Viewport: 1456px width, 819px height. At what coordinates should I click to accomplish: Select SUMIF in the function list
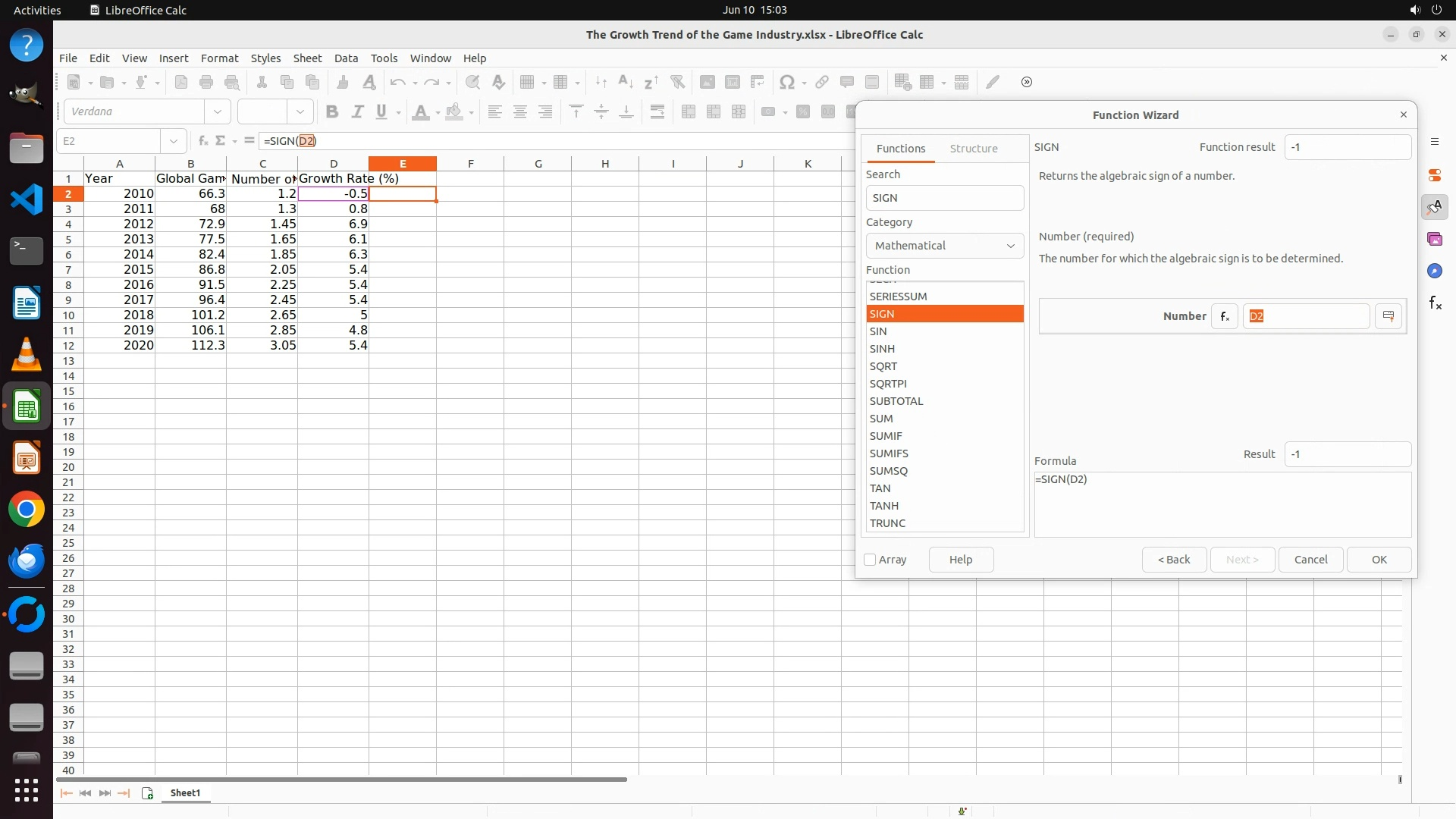click(x=885, y=436)
